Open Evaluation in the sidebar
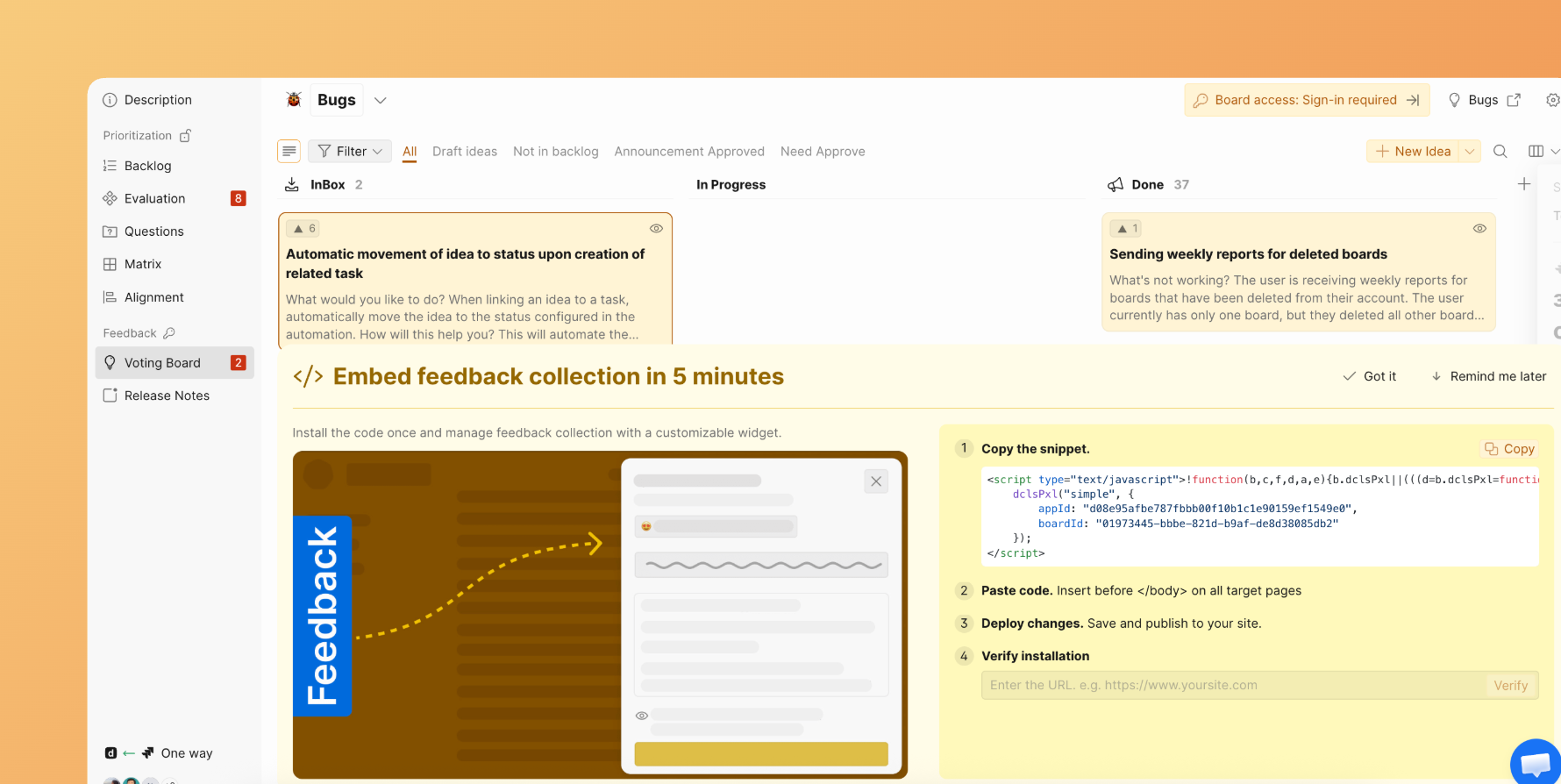The image size is (1561, 784). [155, 199]
